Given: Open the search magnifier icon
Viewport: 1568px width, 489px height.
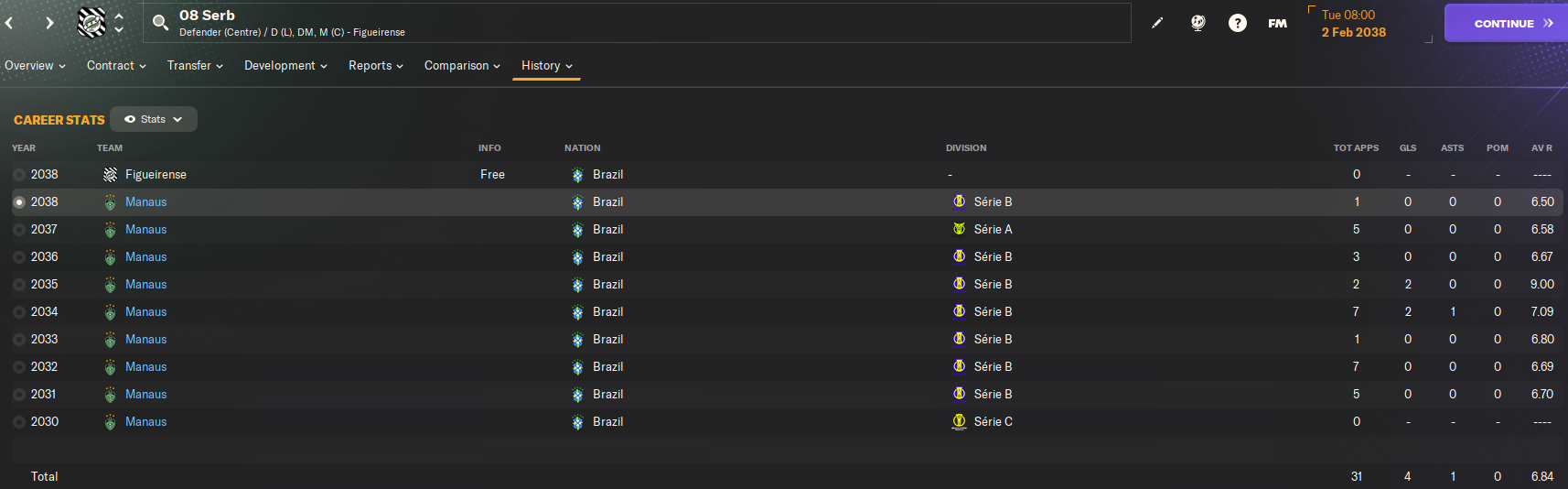Looking at the screenshot, I should click(x=160, y=23).
